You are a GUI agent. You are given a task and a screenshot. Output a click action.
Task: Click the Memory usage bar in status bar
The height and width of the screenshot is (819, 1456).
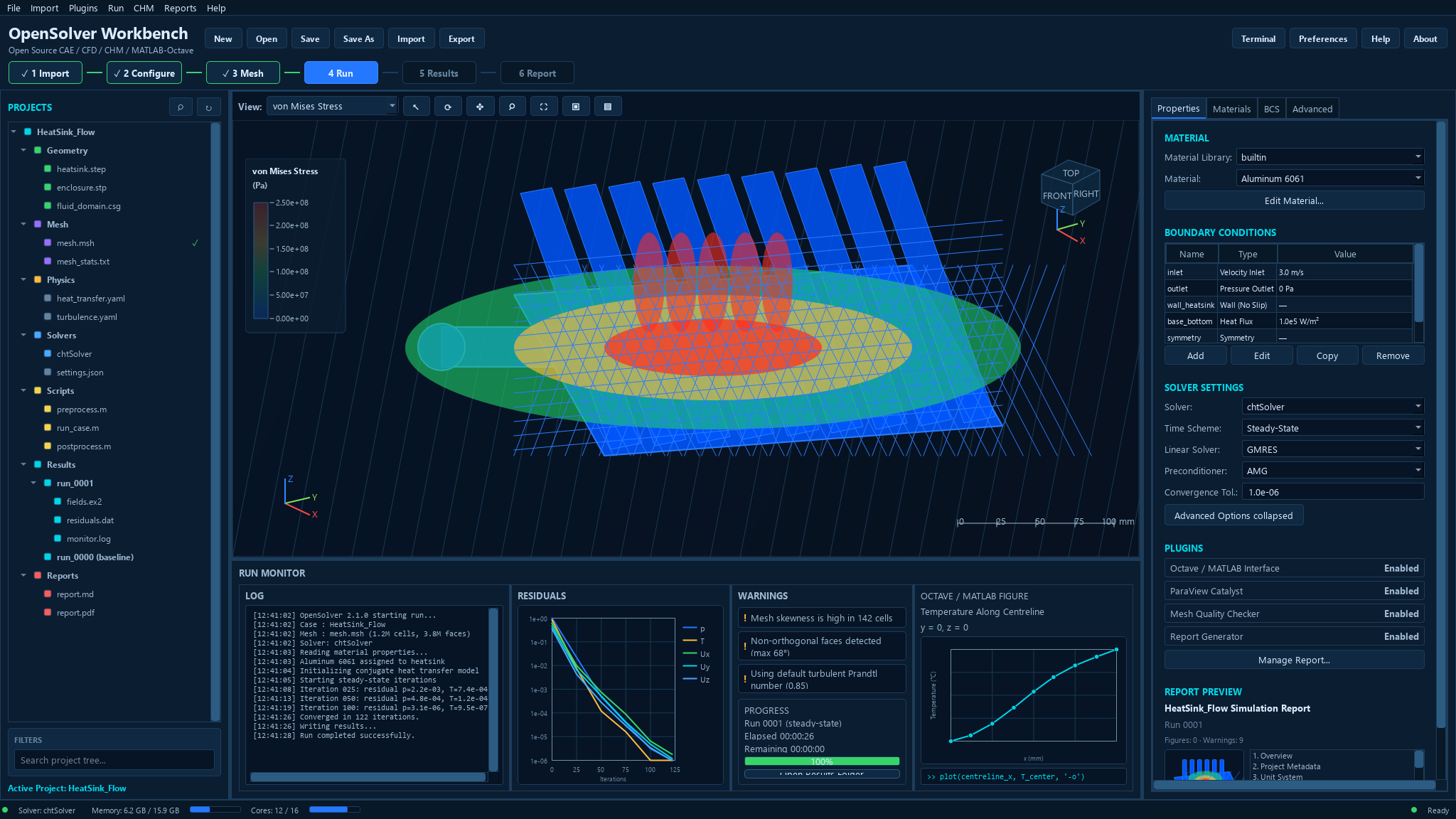pos(215,810)
